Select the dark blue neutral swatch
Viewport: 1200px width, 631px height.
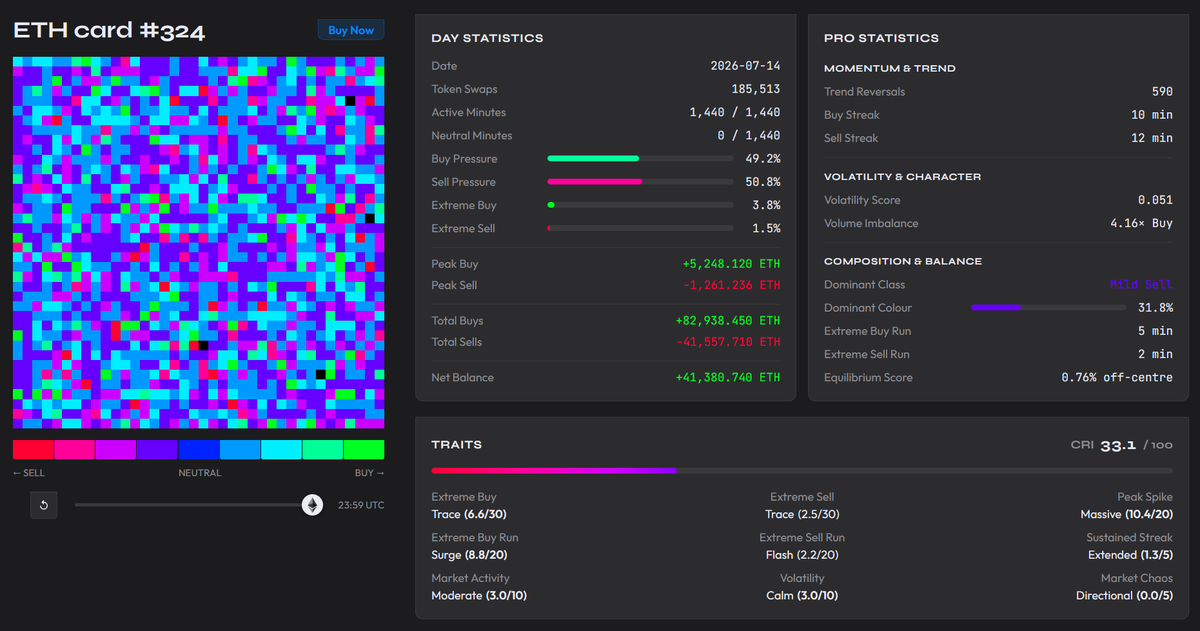pos(198,450)
